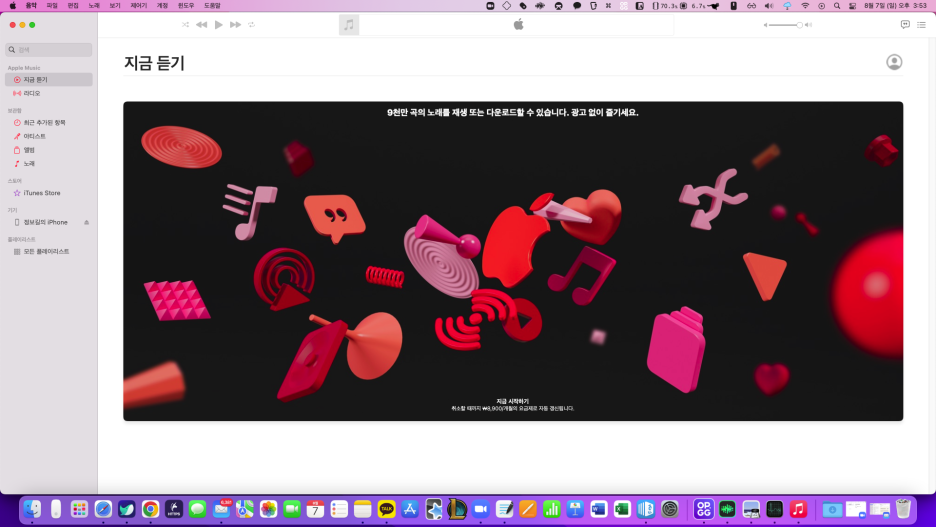Image resolution: width=936 pixels, height=527 pixels.
Task: Open Notes from the Dock
Action: point(362,509)
